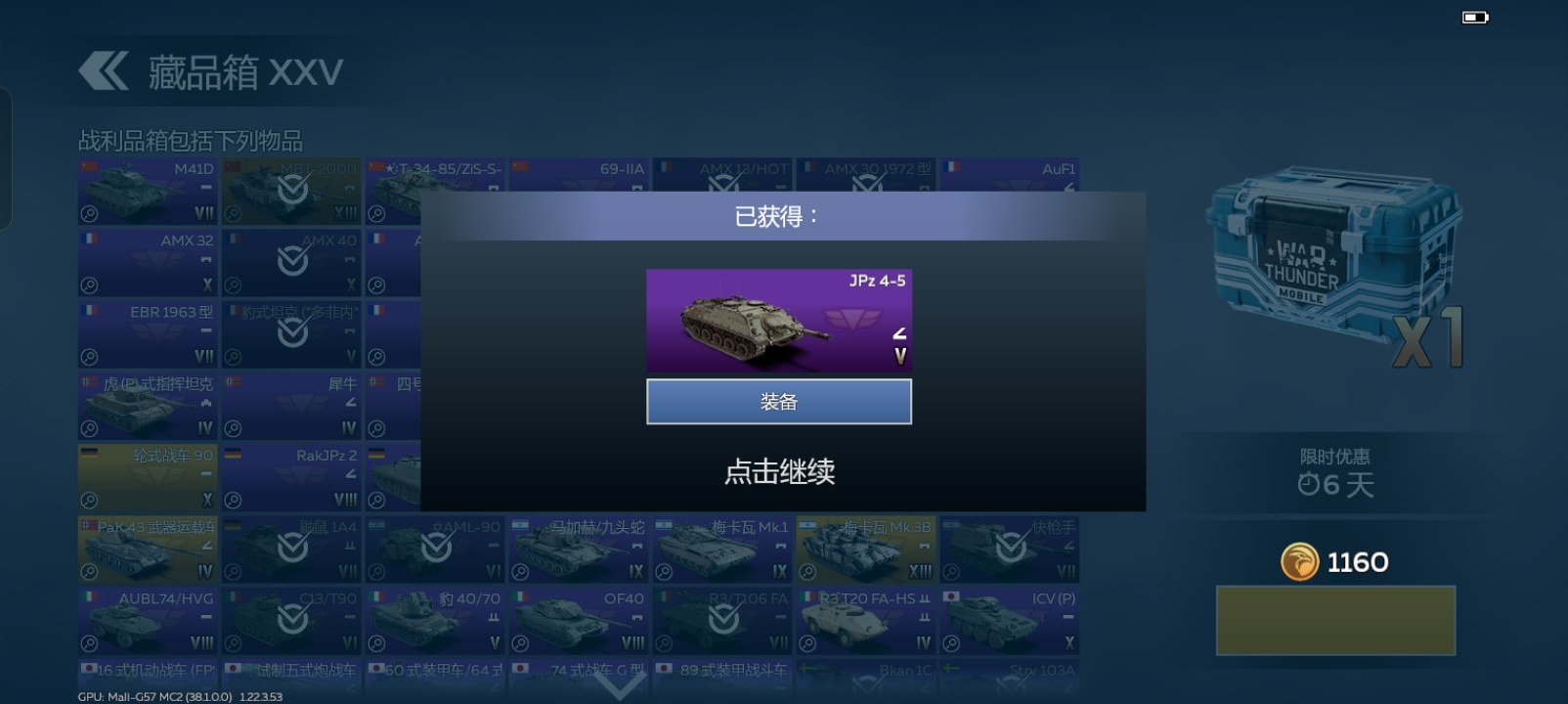Click the magnifier icon on AUBL74/HVG
Image resolution: width=1568 pixels, height=704 pixels.
pyautogui.click(x=89, y=643)
